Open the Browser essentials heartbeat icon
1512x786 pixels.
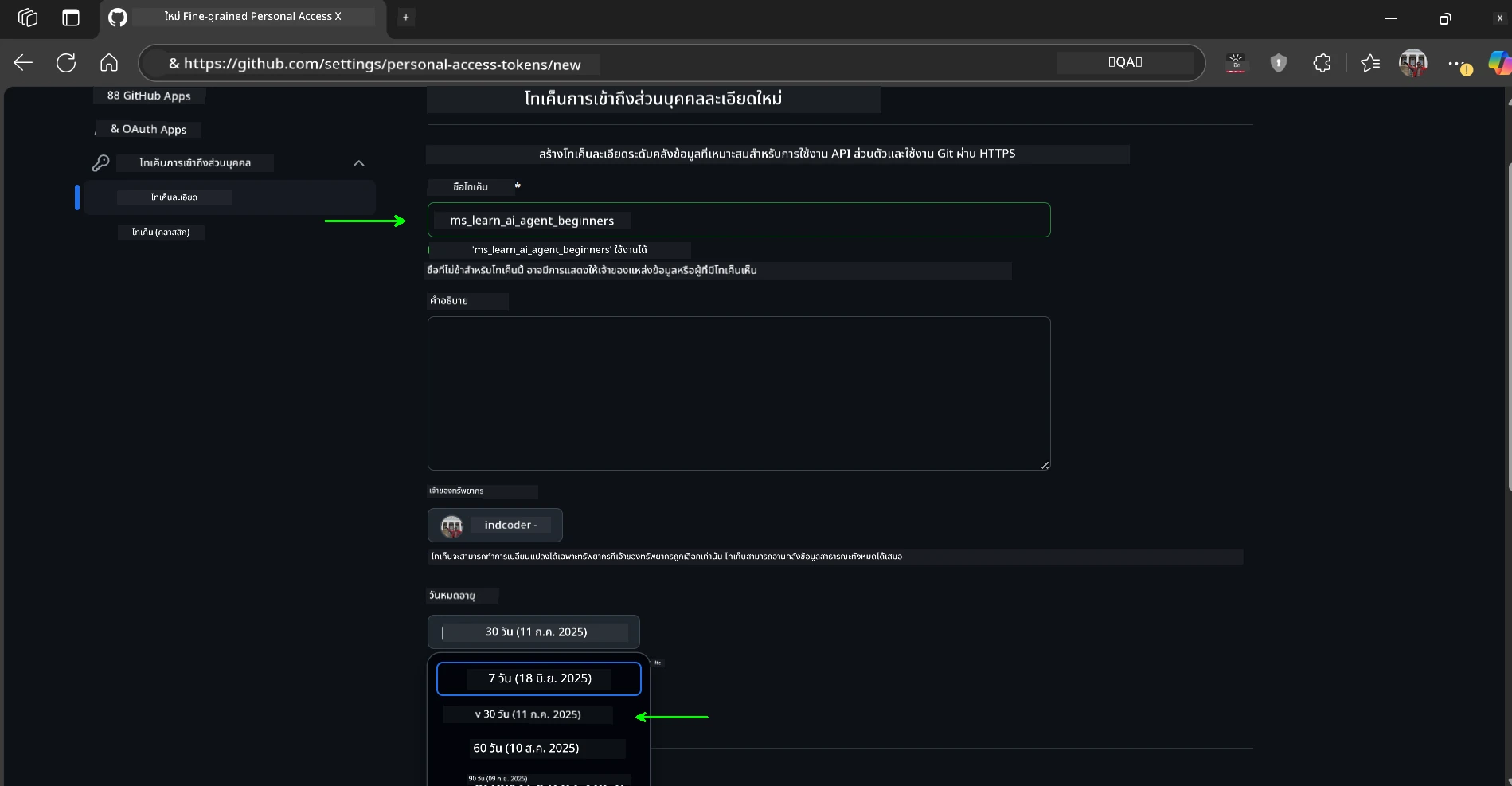click(1237, 63)
